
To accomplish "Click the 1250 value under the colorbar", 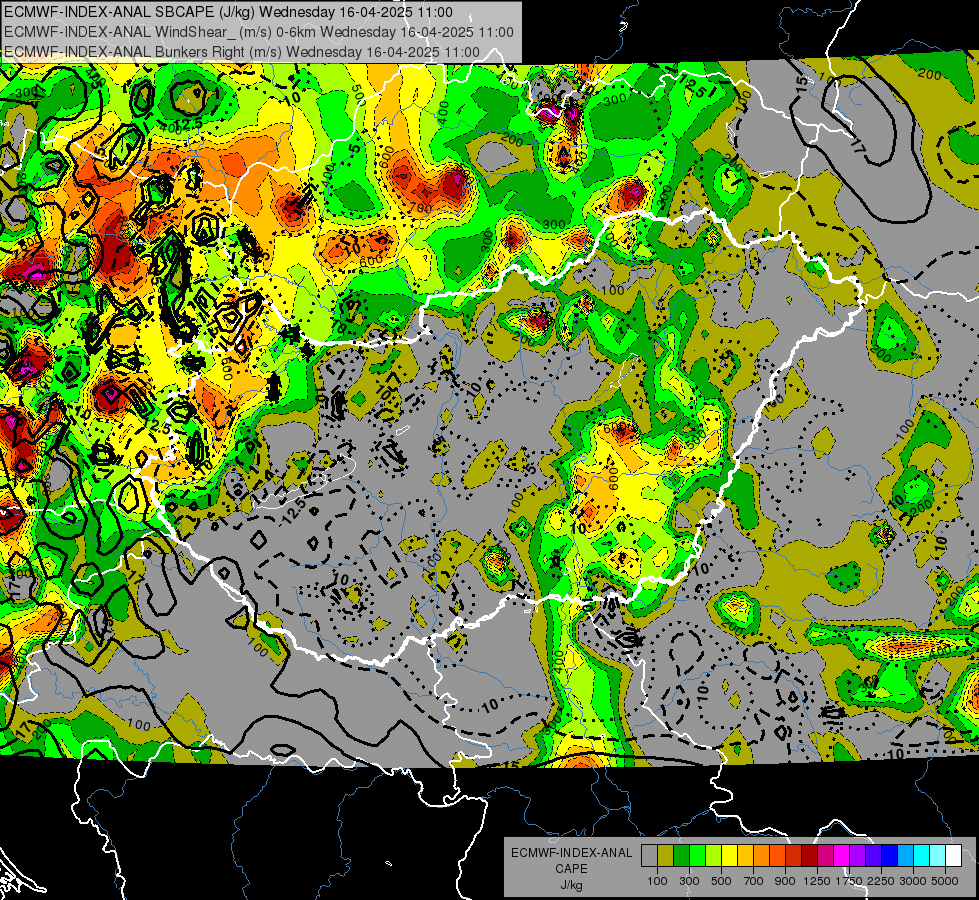I will [x=817, y=881].
